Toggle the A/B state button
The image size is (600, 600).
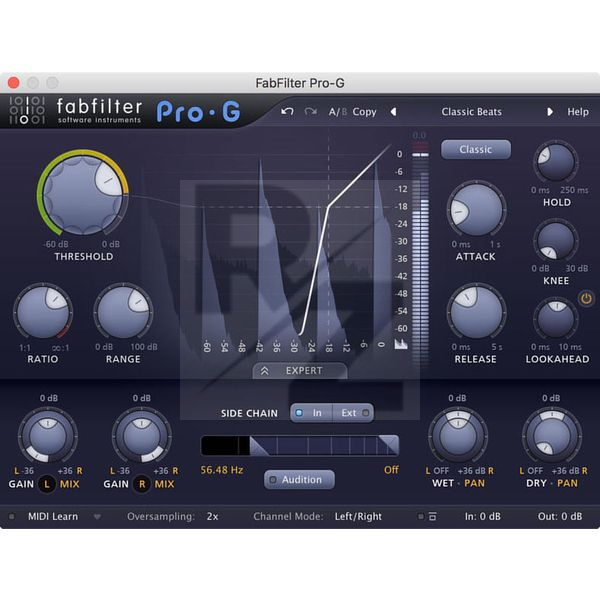click(x=338, y=112)
